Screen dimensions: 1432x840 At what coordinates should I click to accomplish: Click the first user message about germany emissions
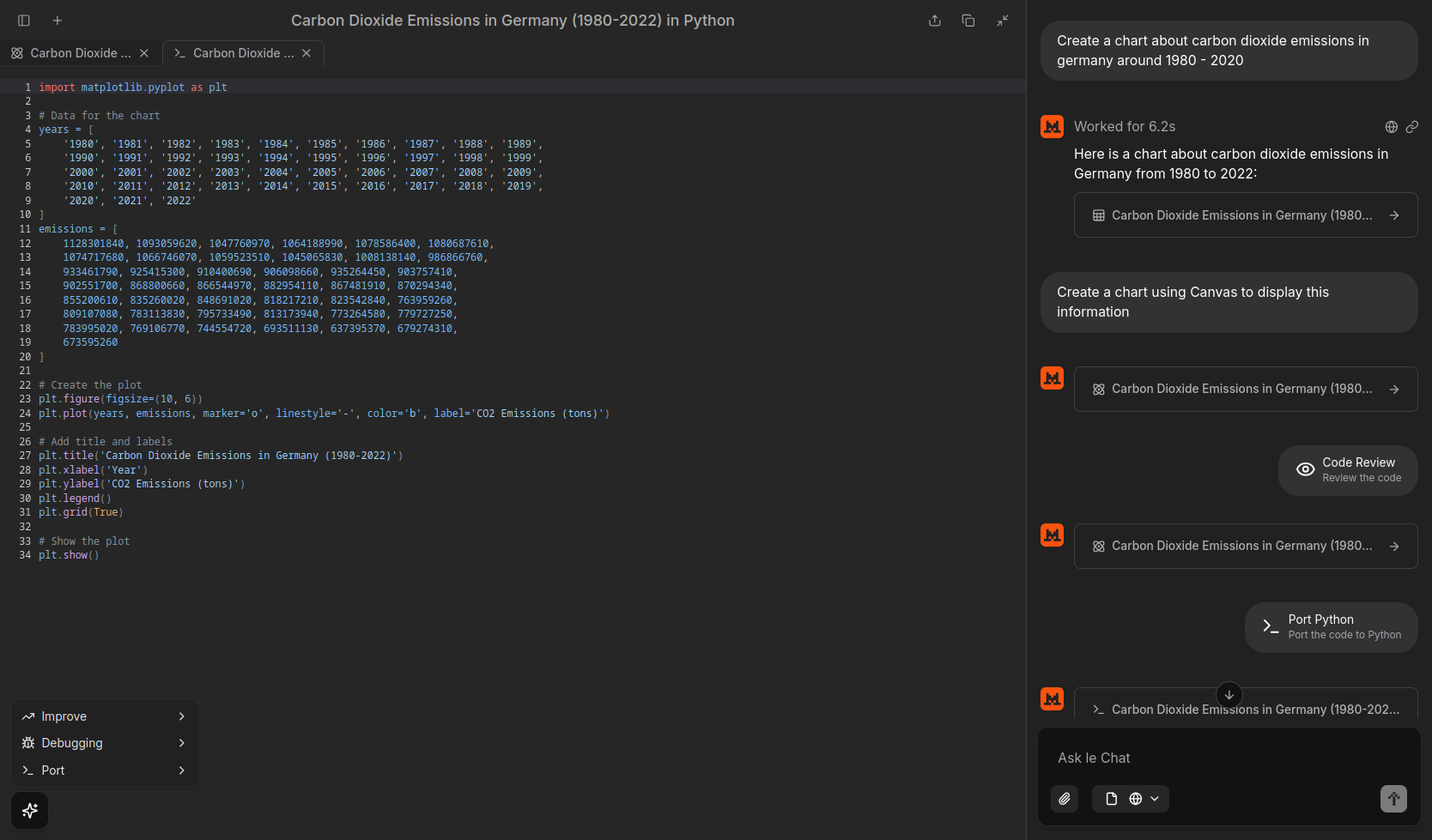(1229, 51)
